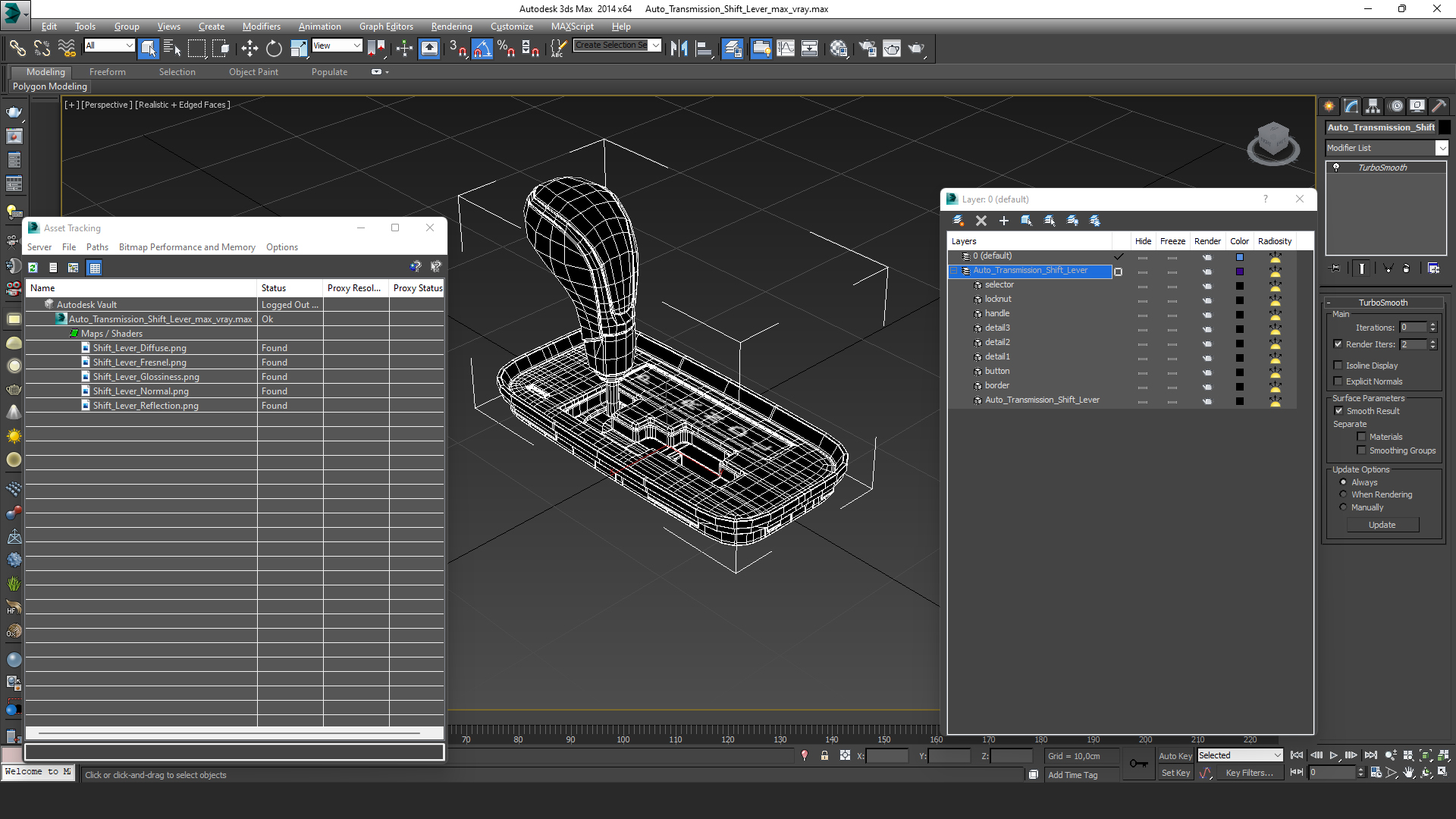Add selected objects to layer plus icon
1456x819 pixels.
pos(1004,221)
